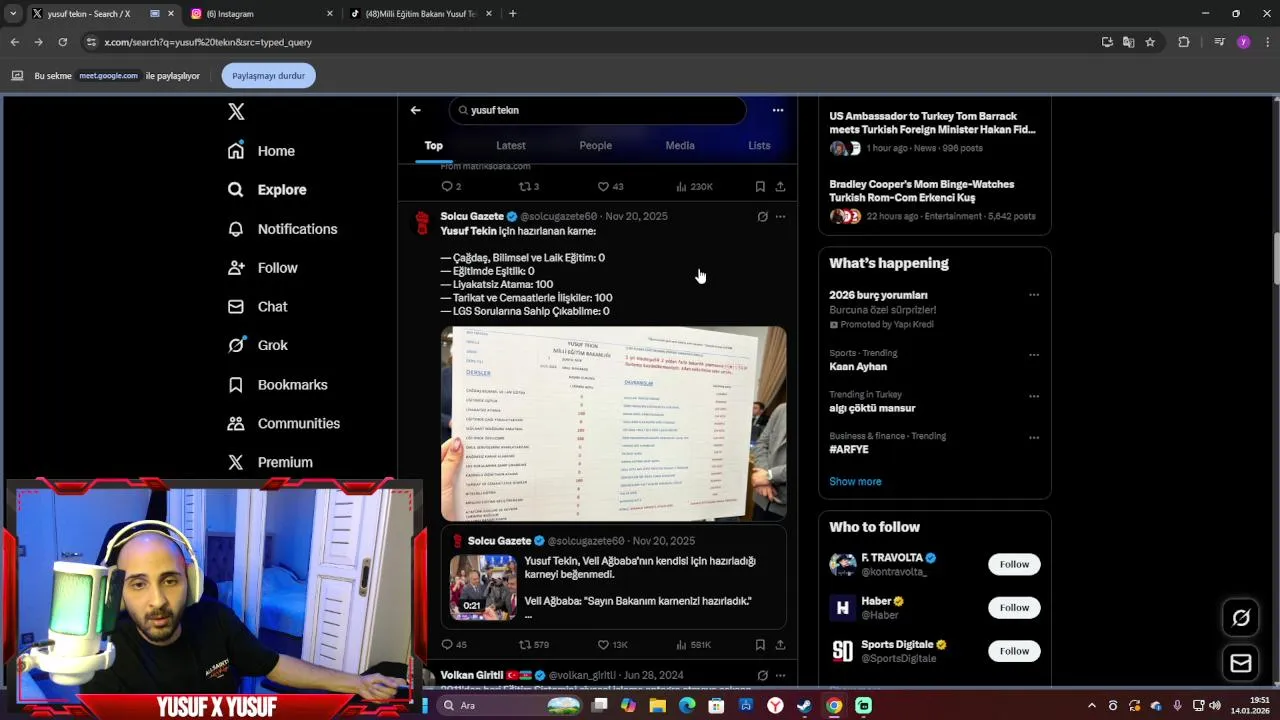This screenshot has height=720, width=1280.
Task: Open Solcu Gazete profile avatar
Action: (422, 222)
